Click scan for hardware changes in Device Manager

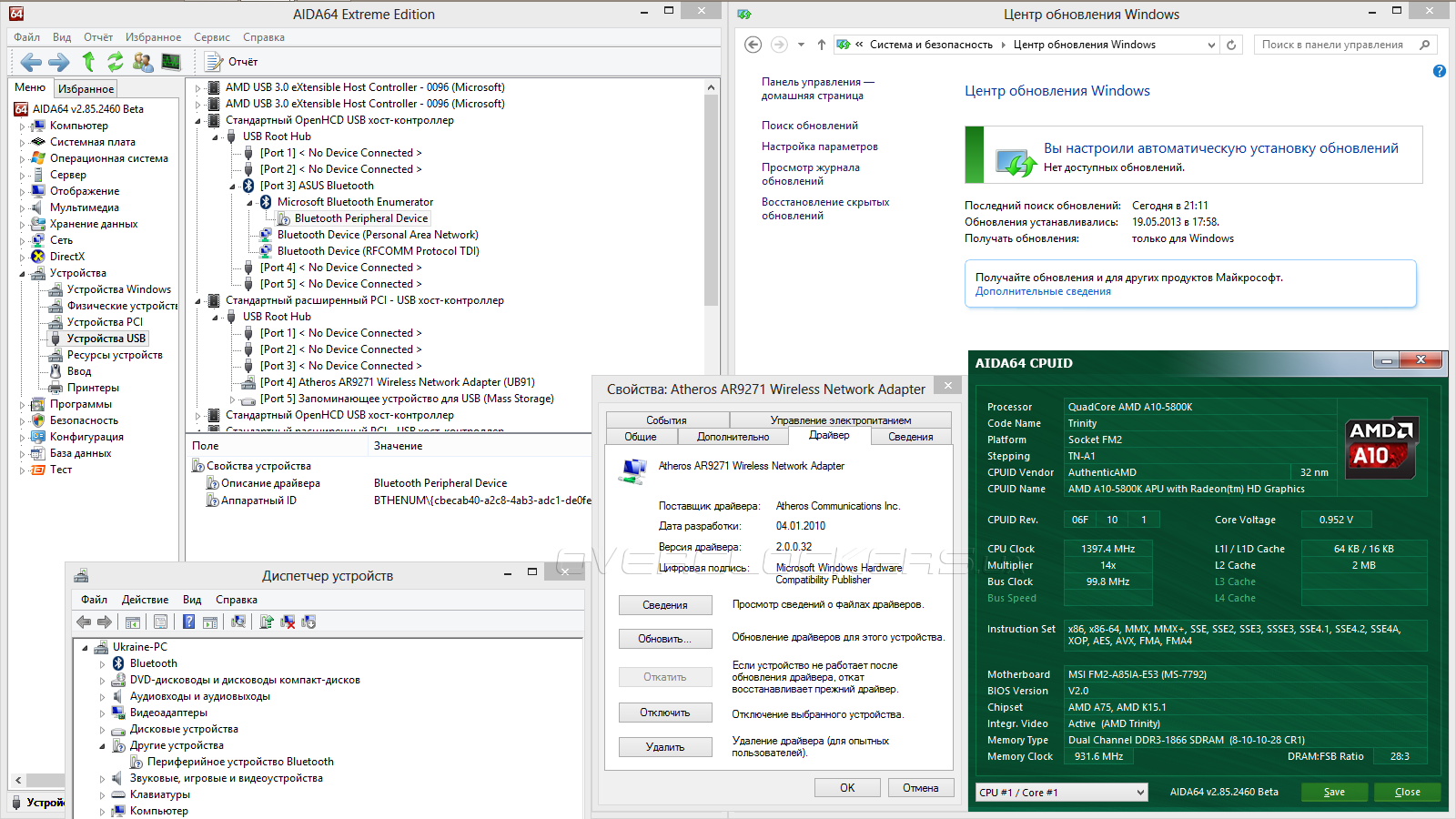pos(238,622)
